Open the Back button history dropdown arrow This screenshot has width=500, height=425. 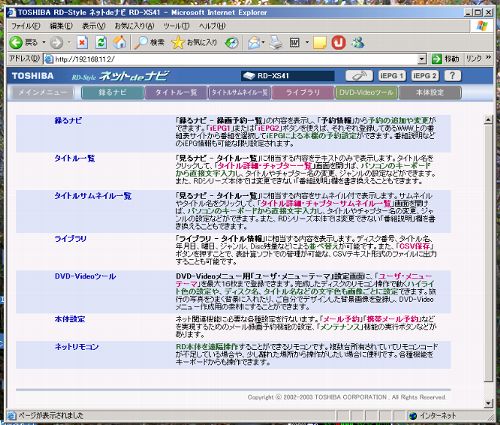coord(44,43)
